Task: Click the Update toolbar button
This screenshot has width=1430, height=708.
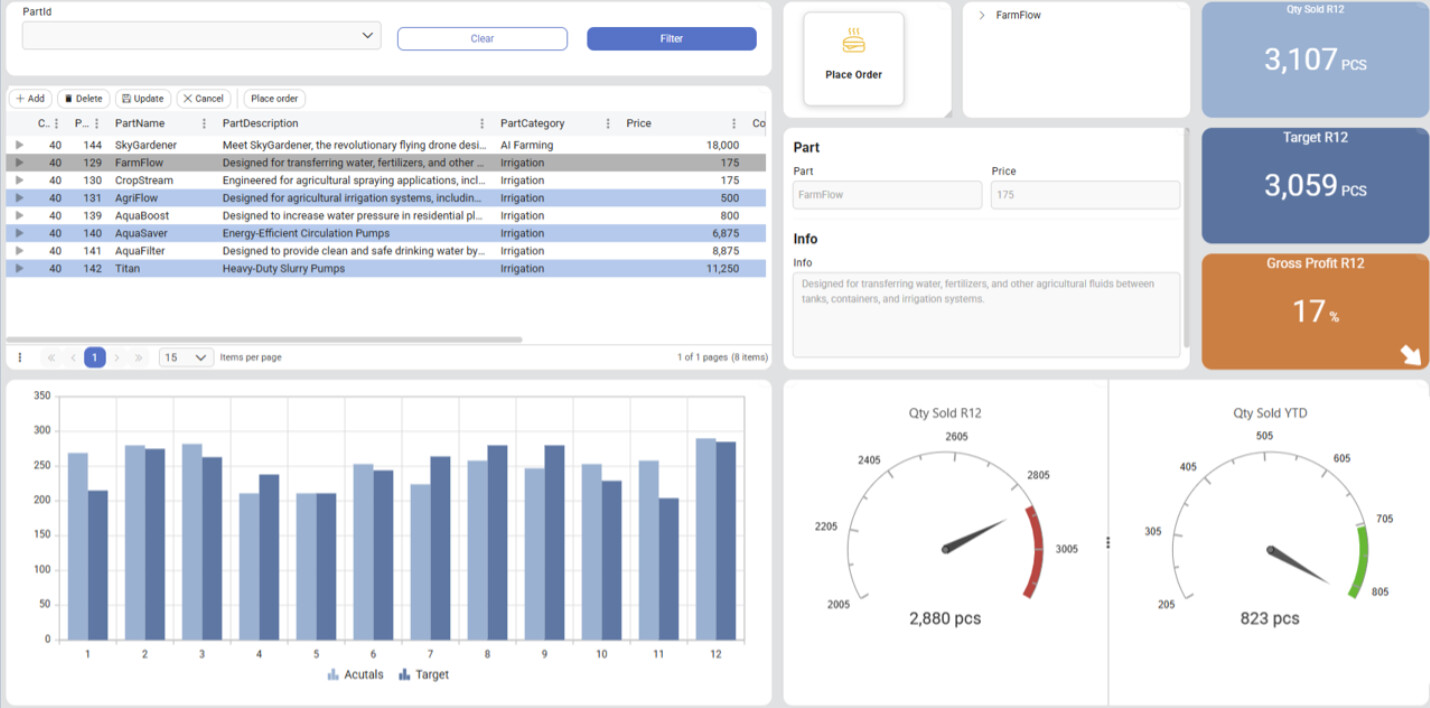Action: point(143,99)
